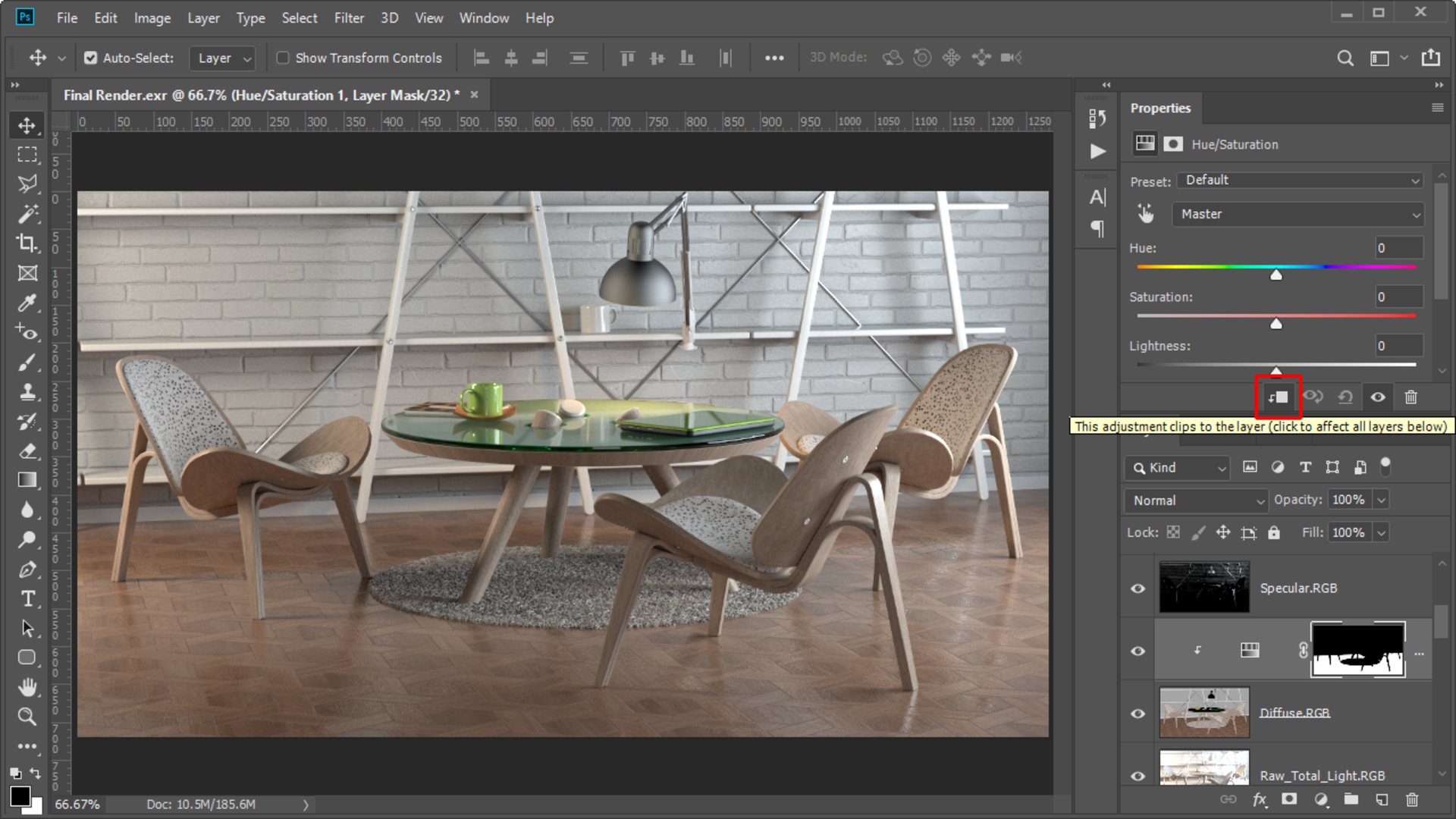Select the Pen tool

coord(27,569)
